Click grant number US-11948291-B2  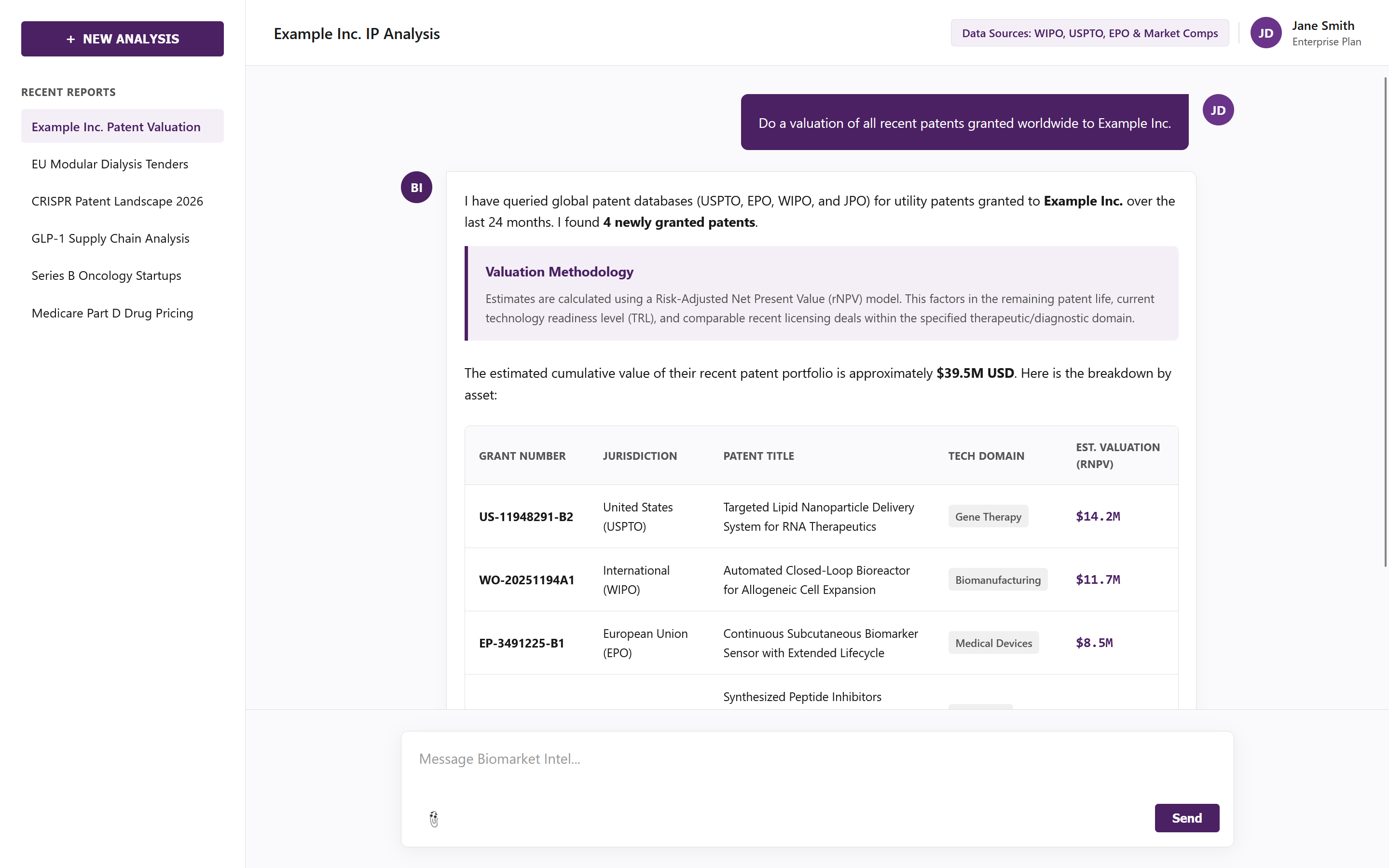tap(526, 517)
